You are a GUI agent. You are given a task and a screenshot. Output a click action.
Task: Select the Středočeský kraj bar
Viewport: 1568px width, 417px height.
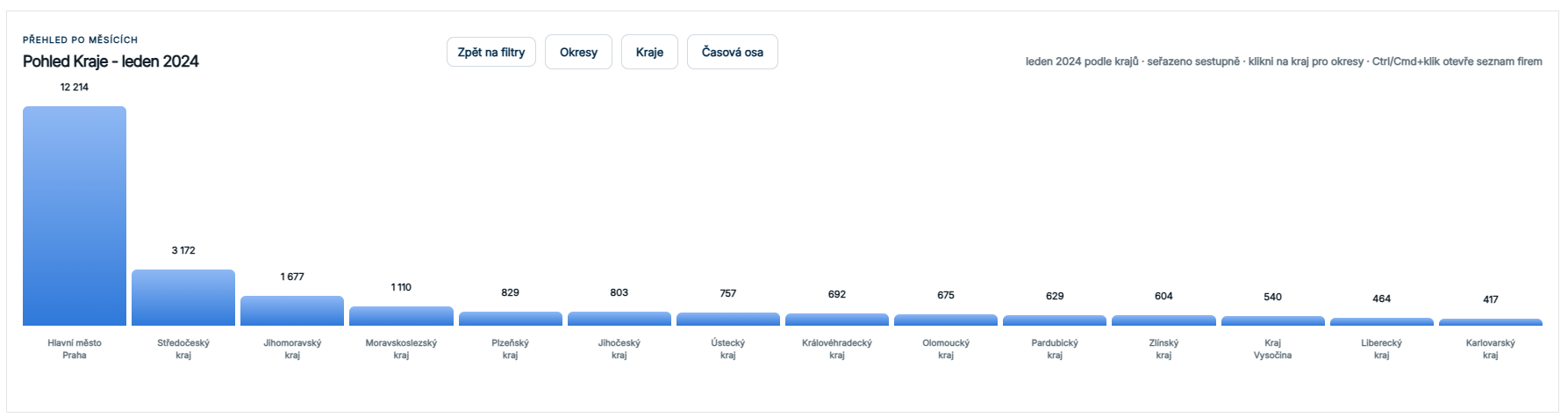tap(183, 298)
